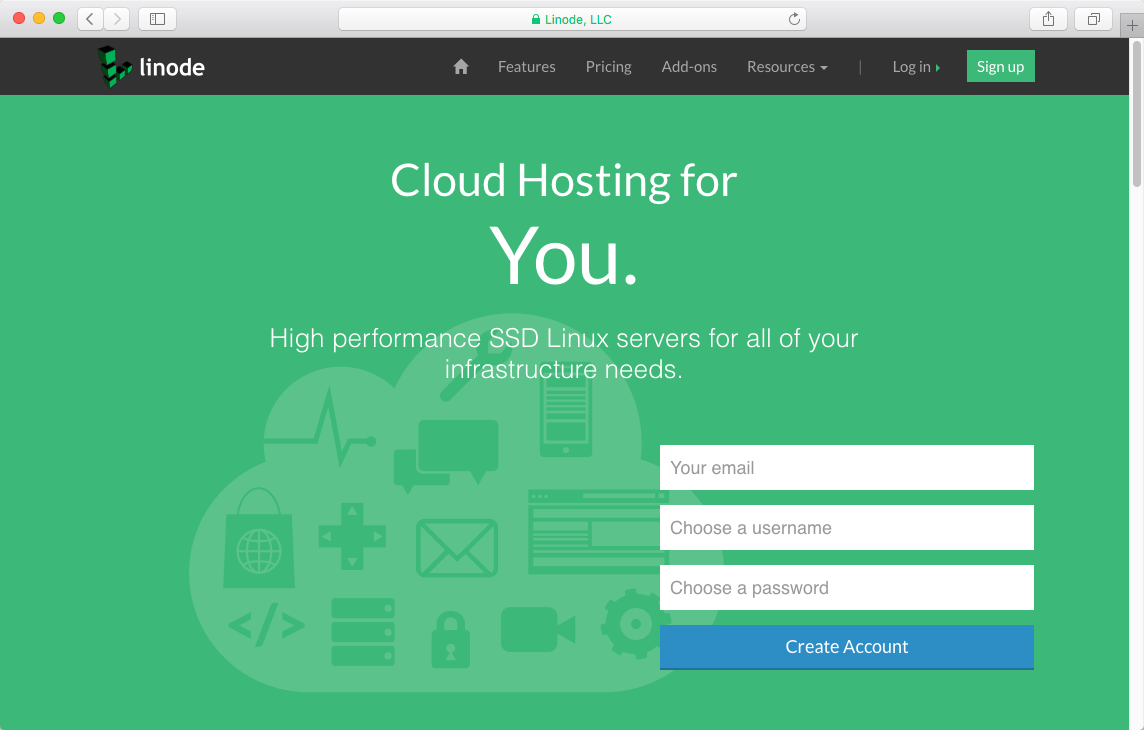Open Safari's Share menu icon
This screenshot has width=1144, height=730.
[1048, 18]
